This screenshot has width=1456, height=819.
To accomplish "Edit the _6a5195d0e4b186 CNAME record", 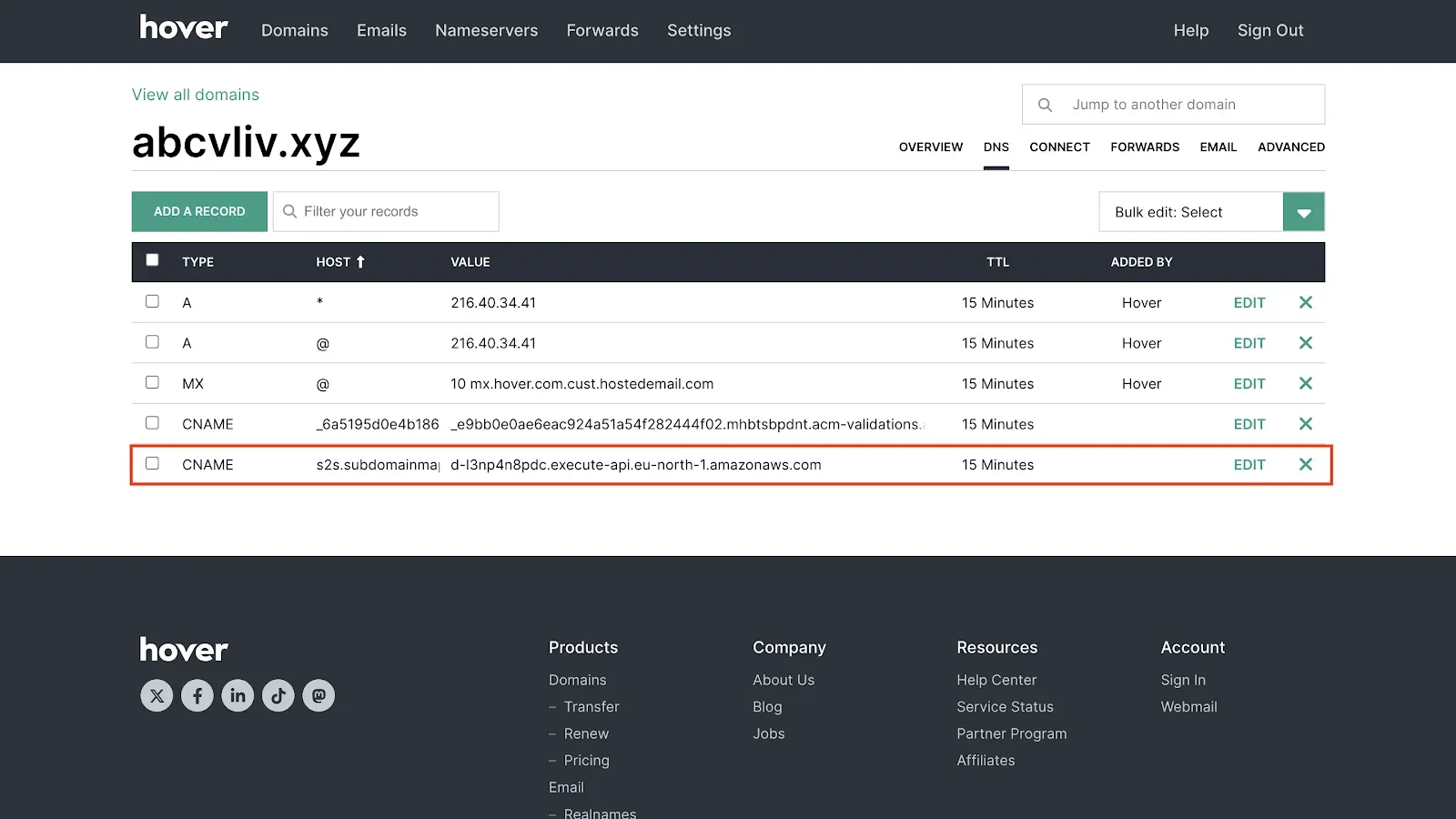I will coord(1249,424).
